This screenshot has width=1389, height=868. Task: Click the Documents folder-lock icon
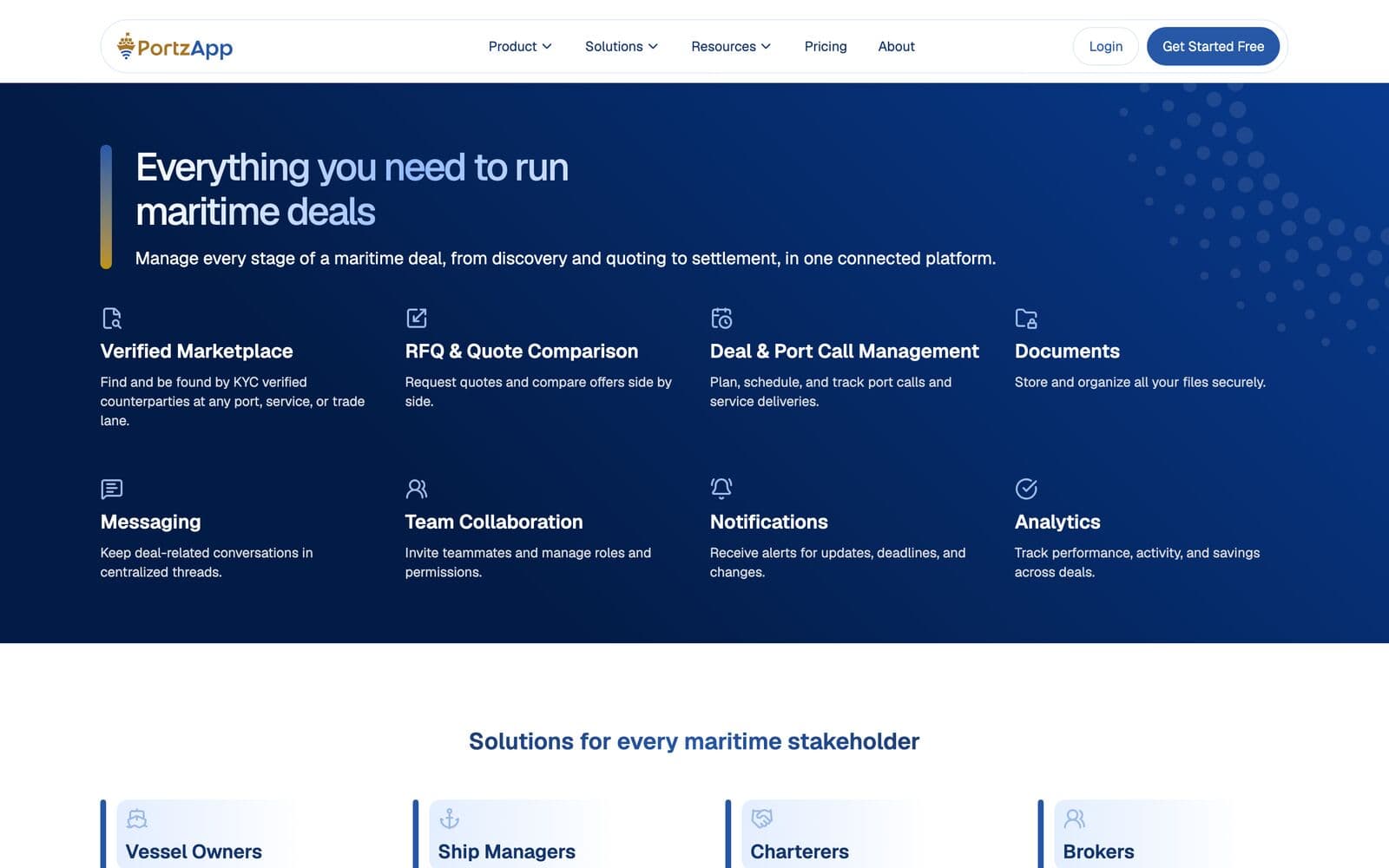(x=1026, y=319)
